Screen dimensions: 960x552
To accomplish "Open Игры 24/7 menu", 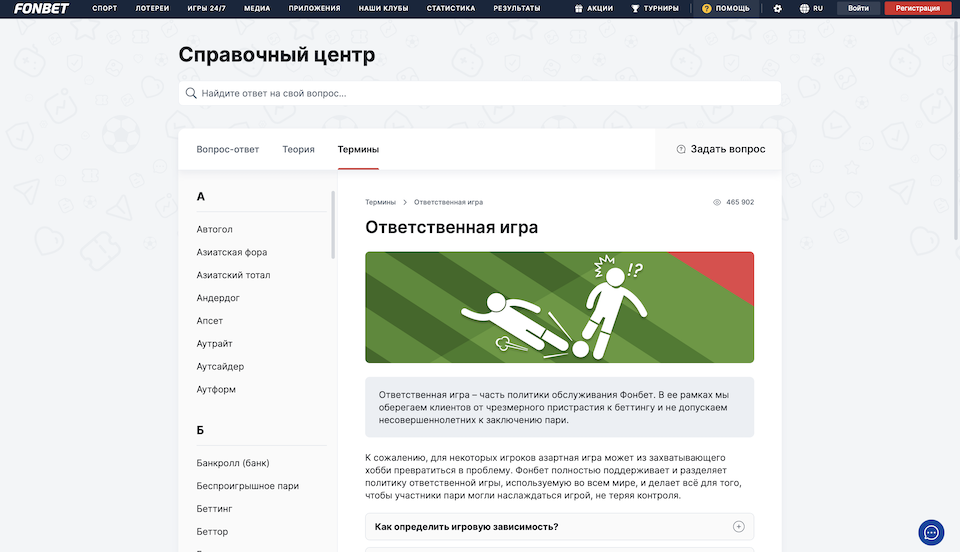I will (x=206, y=9).
